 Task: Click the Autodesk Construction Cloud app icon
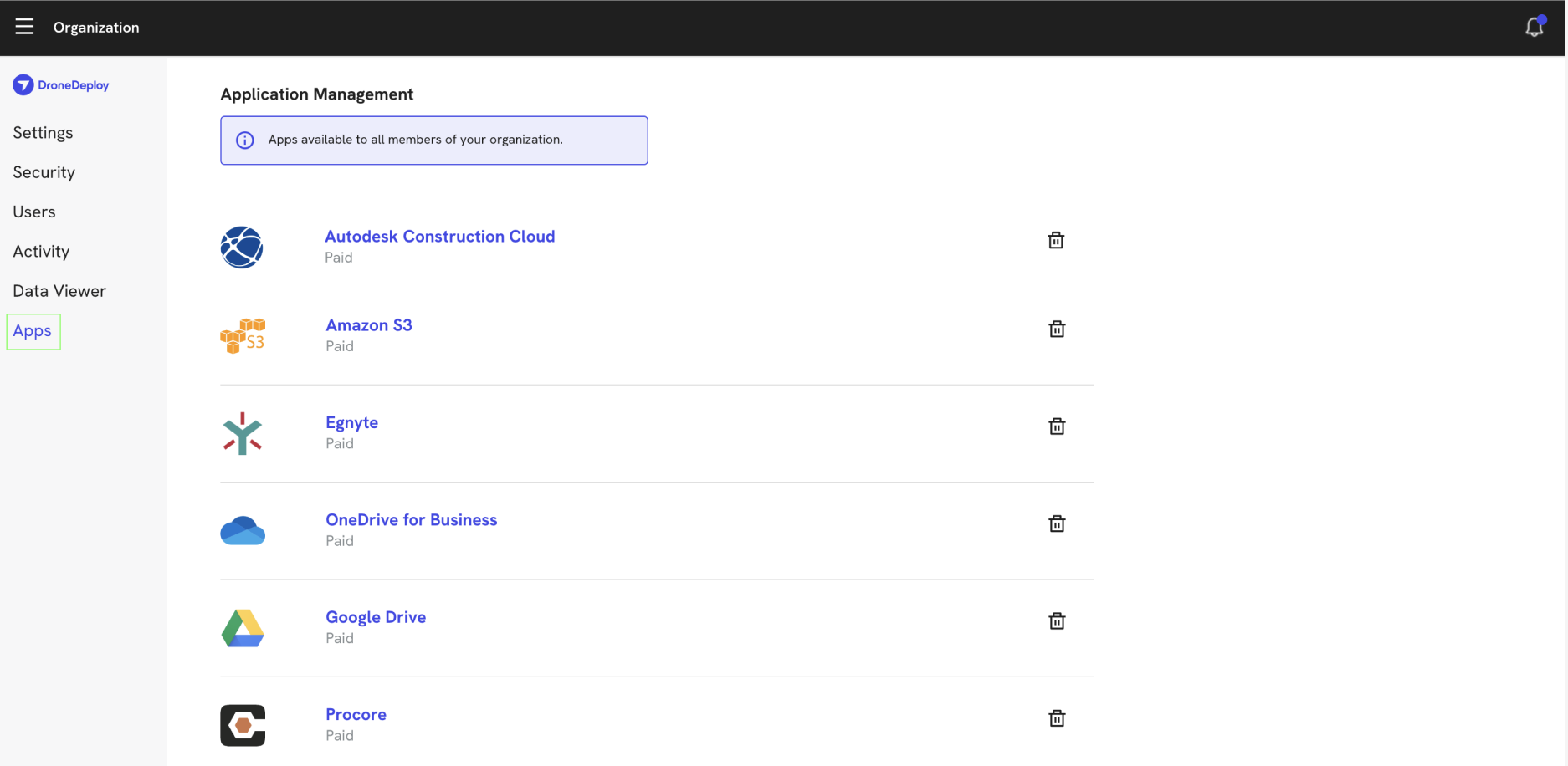pos(242,247)
